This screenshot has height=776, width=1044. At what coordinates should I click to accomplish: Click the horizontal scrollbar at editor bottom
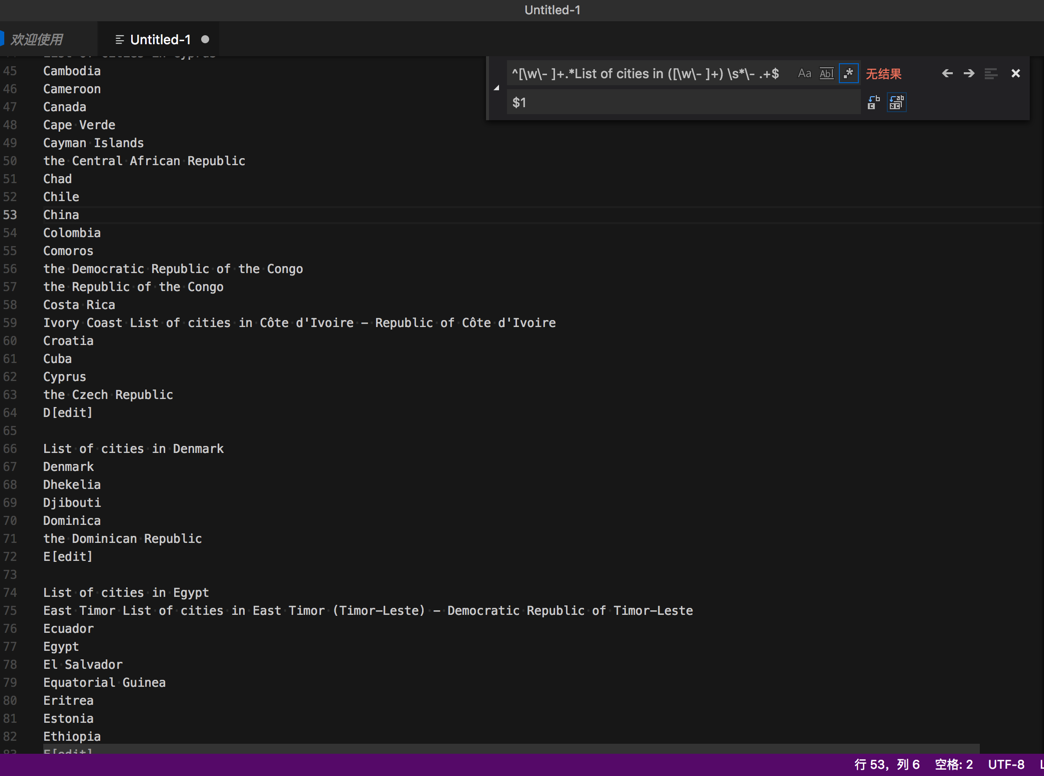click(511, 749)
